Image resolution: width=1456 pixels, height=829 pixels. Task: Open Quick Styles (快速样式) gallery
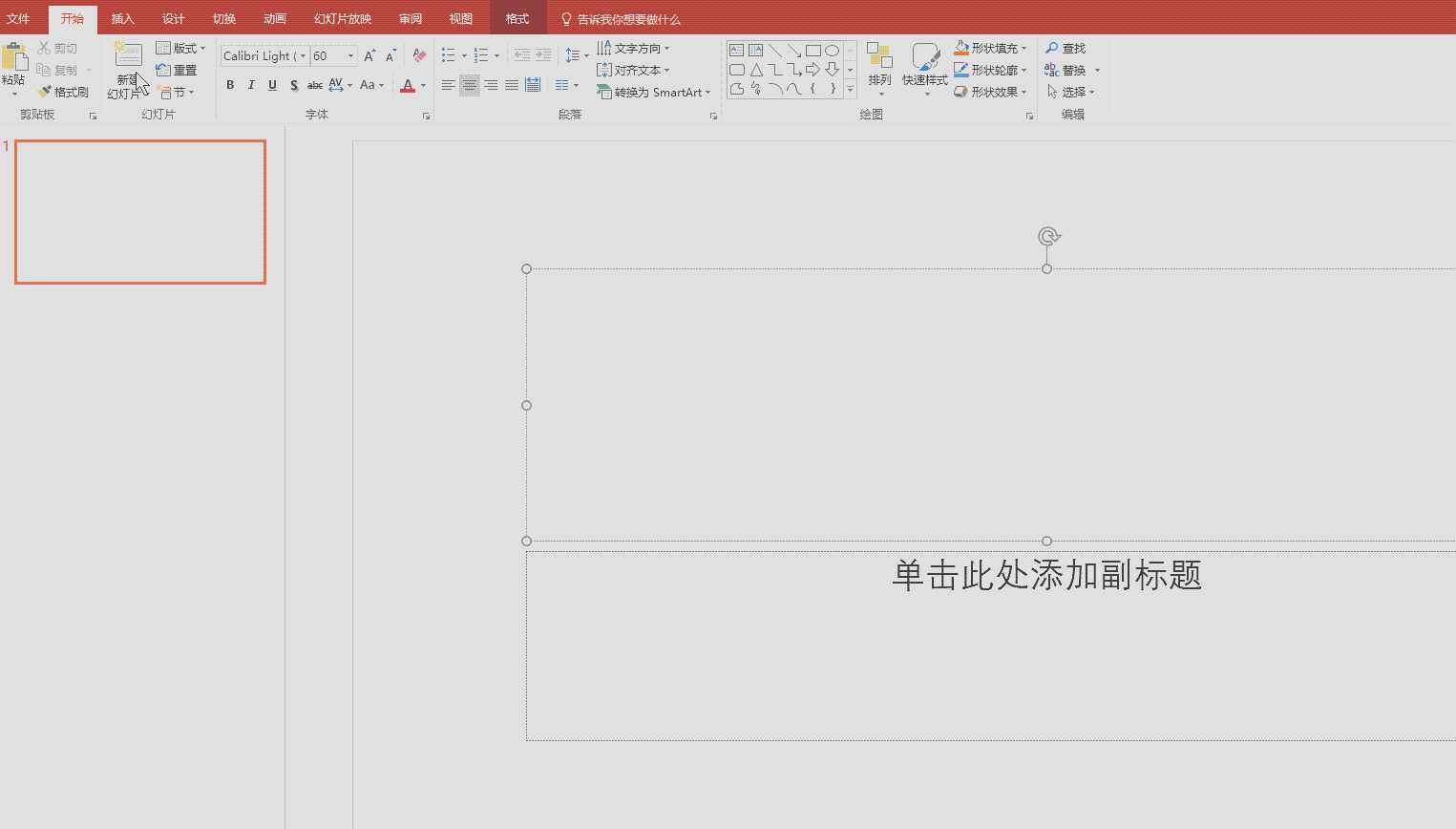pyautogui.click(x=924, y=69)
